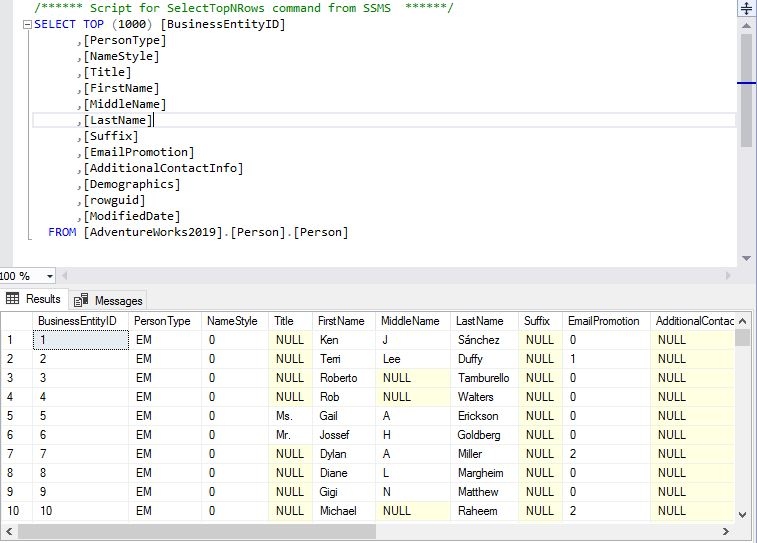This screenshot has height=543, width=757.
Task: Click the middle name cell Lee
Action: 413,359
